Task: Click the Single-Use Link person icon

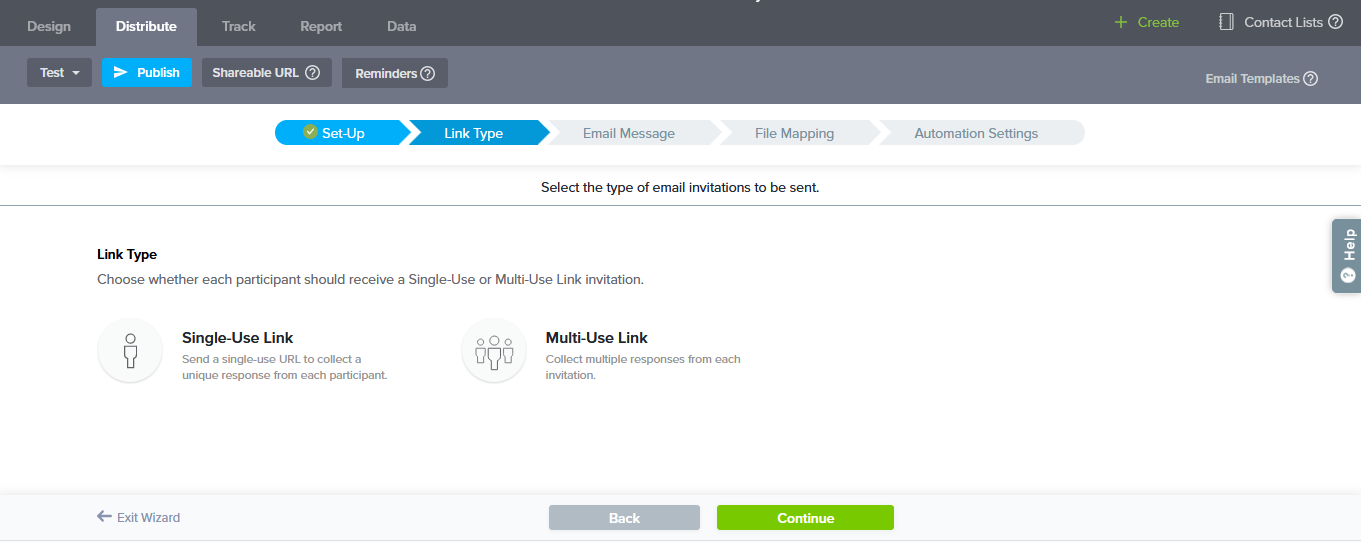Action: click(x=130, y=351)
